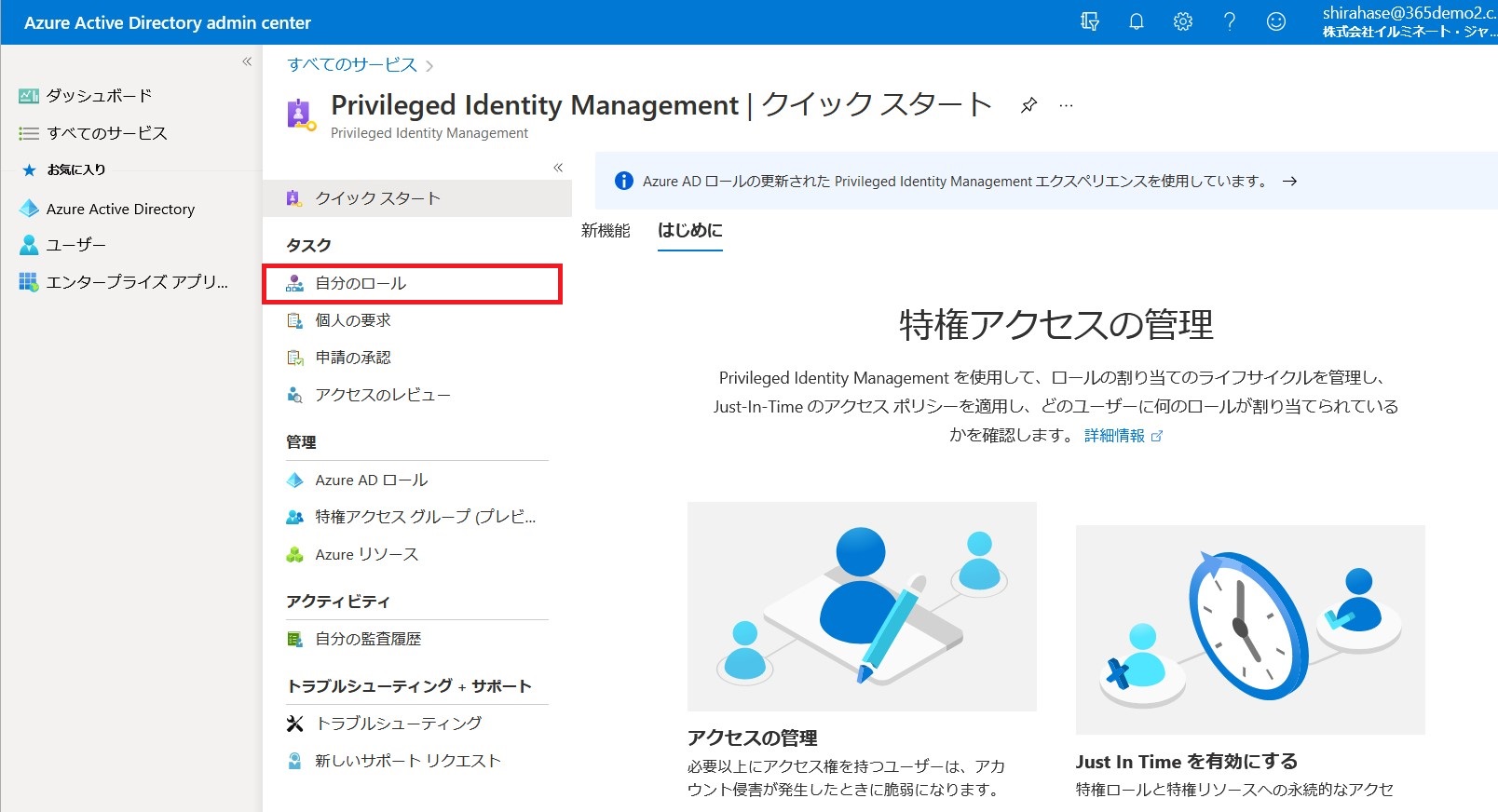Image resolution: width=1498 pixels, height=812 pixels.
Task: Click the 特権アクセス グループ icon
Action: pos(294,517)
